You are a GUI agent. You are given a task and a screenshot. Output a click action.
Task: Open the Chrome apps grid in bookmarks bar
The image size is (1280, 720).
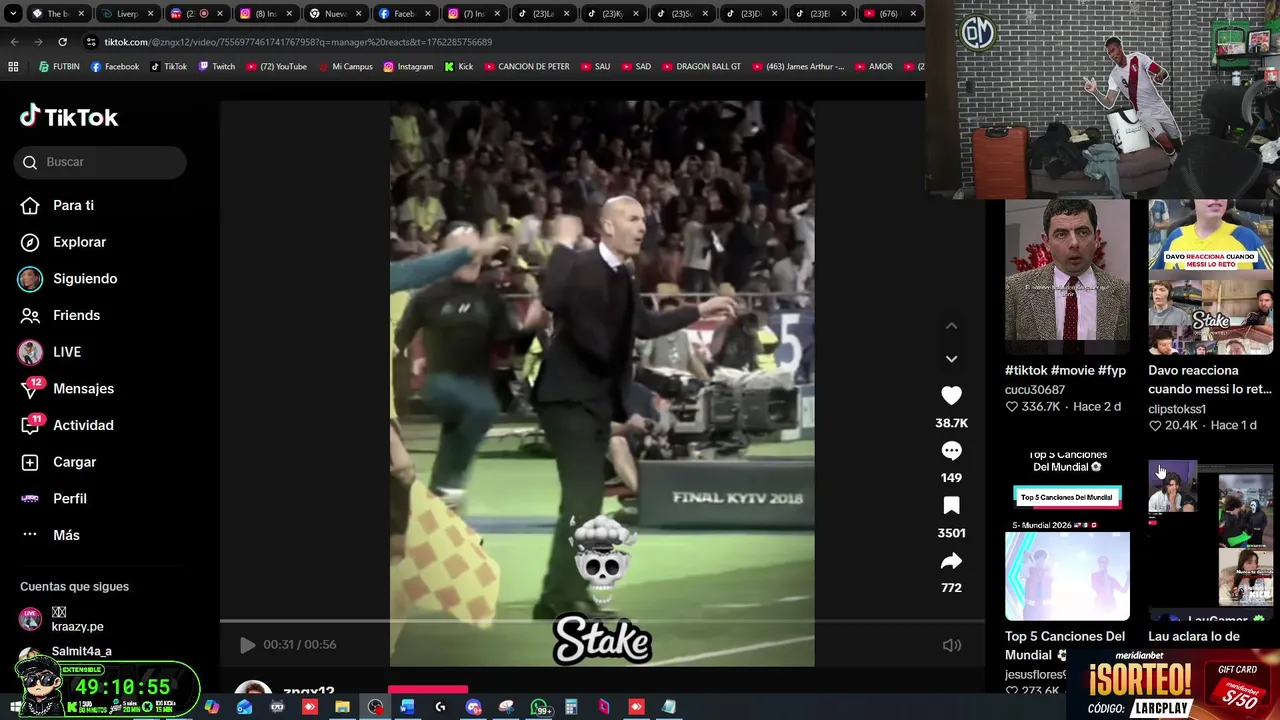(13, 67)
